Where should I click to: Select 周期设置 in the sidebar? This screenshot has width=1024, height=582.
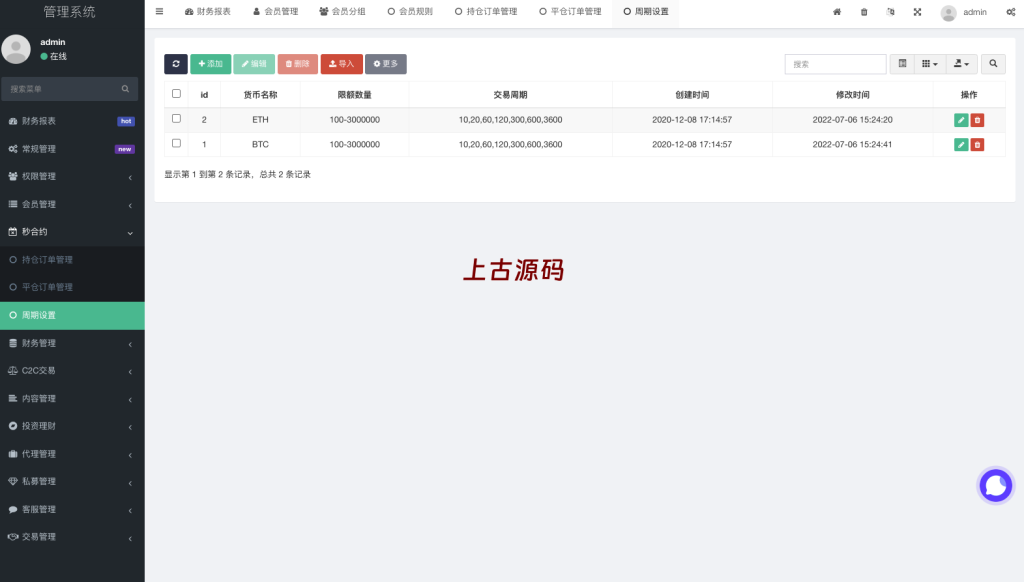click(x=72, y=315)
